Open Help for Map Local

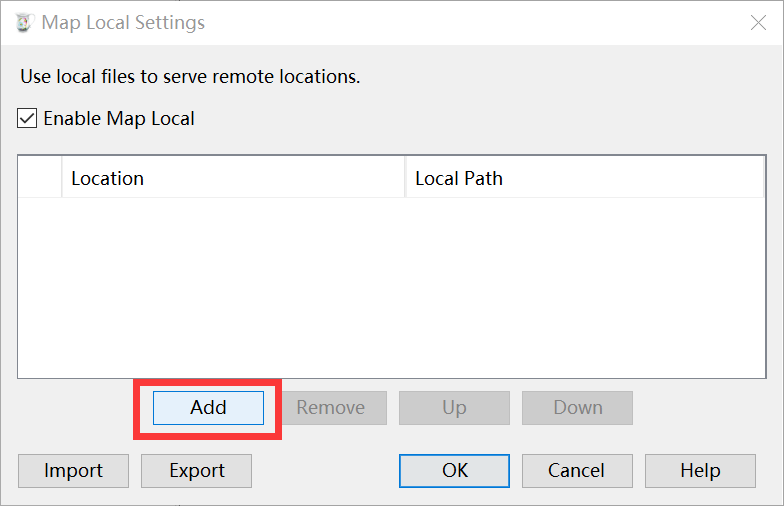[x=700, y=471]
